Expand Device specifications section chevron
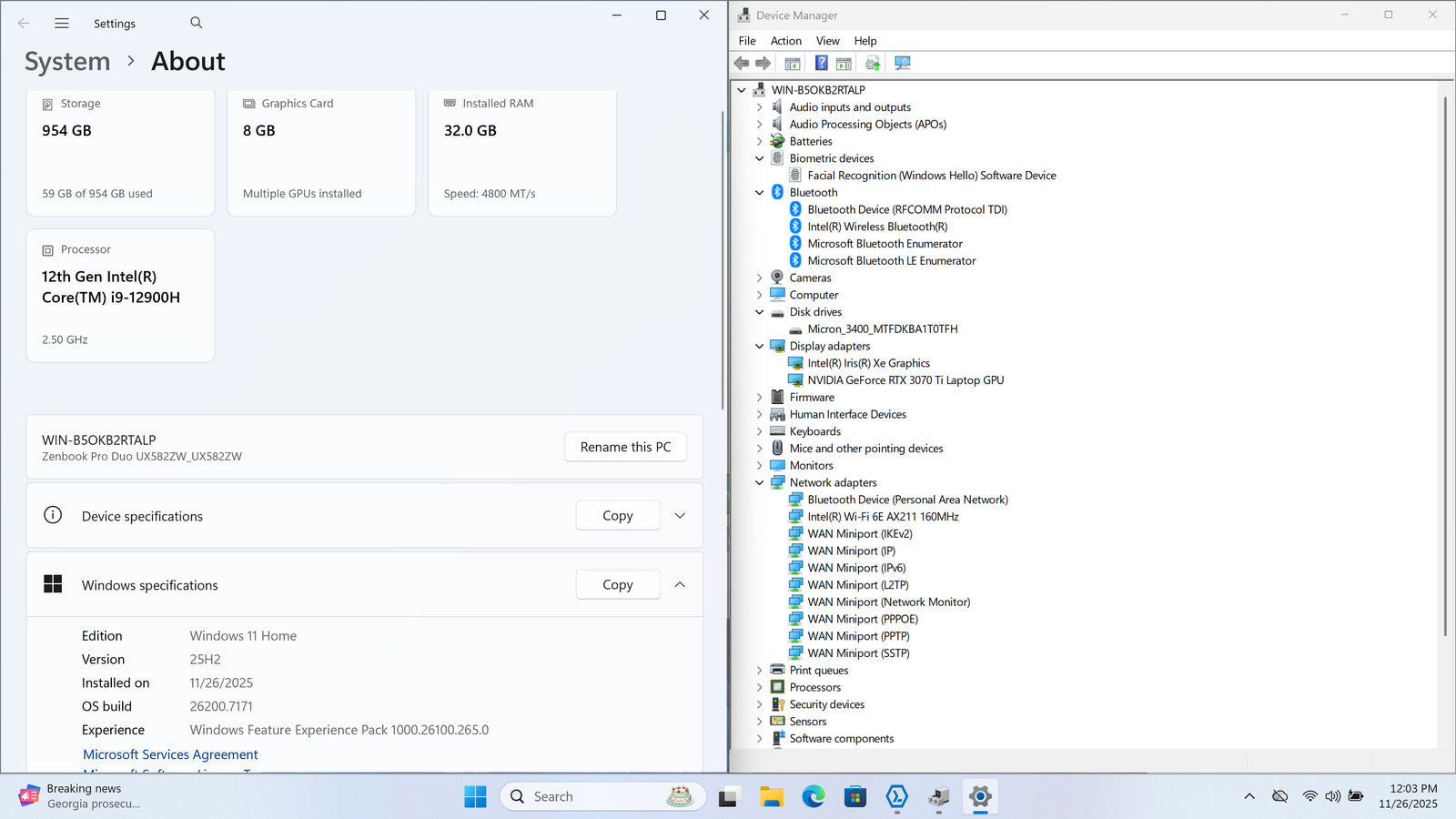 click(680, 516)
